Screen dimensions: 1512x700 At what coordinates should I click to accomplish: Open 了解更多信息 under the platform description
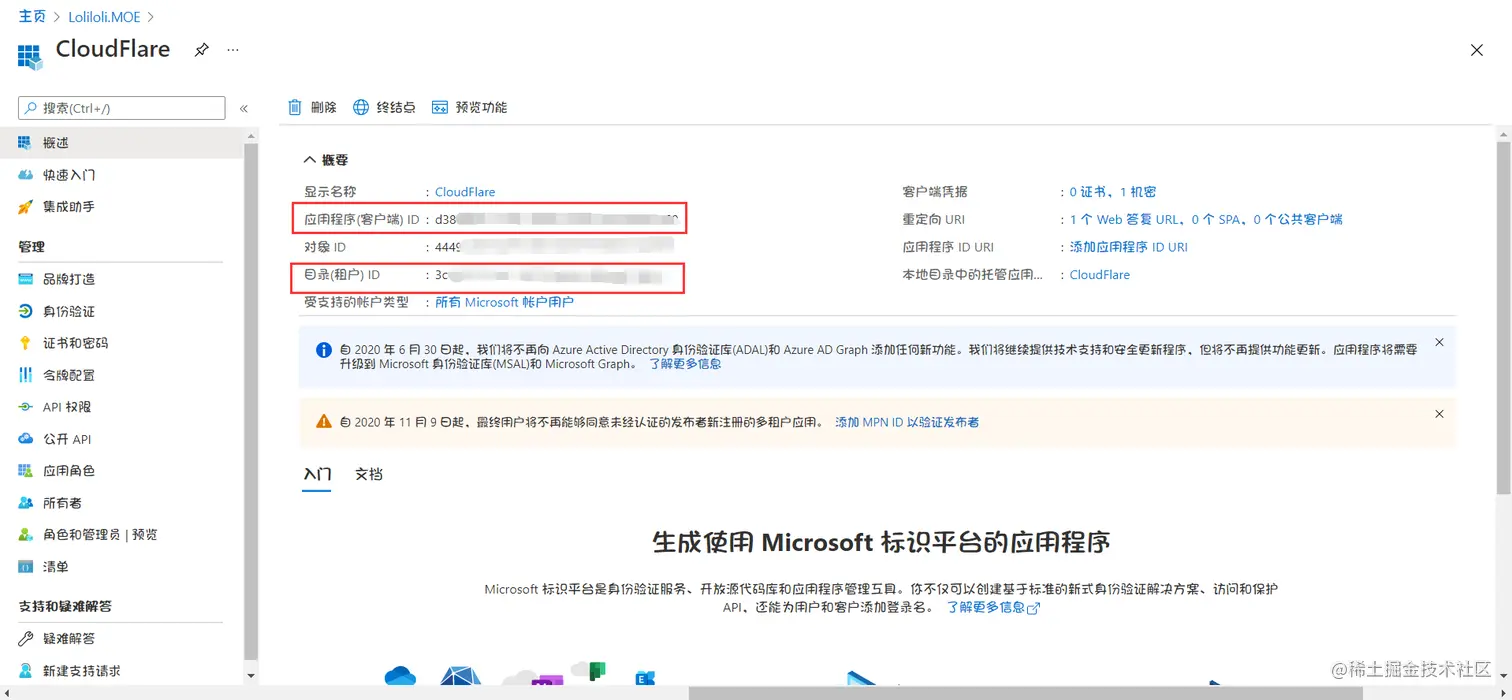pyautogui.click(x=993, y=607)
